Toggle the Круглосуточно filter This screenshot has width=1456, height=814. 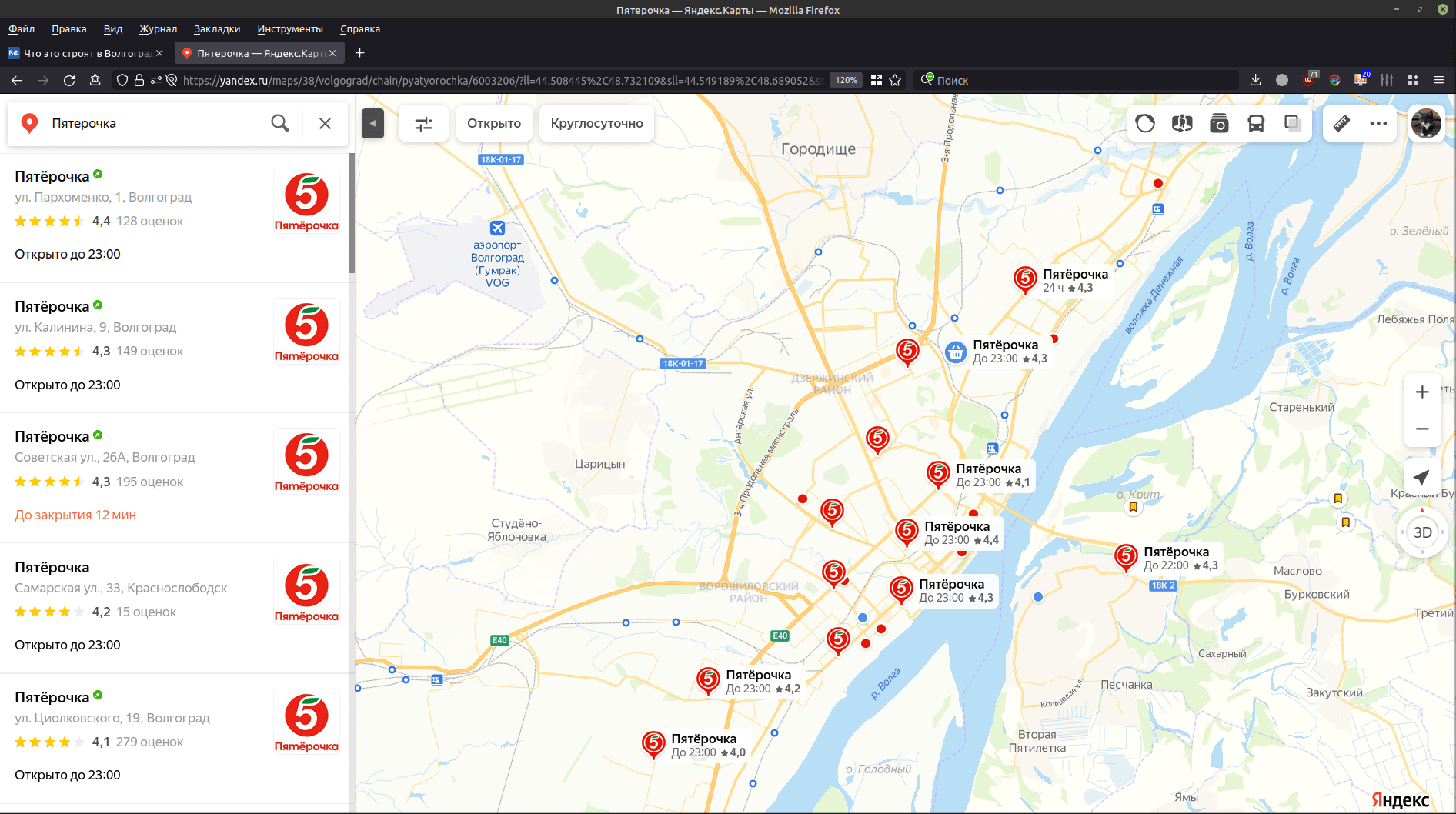597,123
